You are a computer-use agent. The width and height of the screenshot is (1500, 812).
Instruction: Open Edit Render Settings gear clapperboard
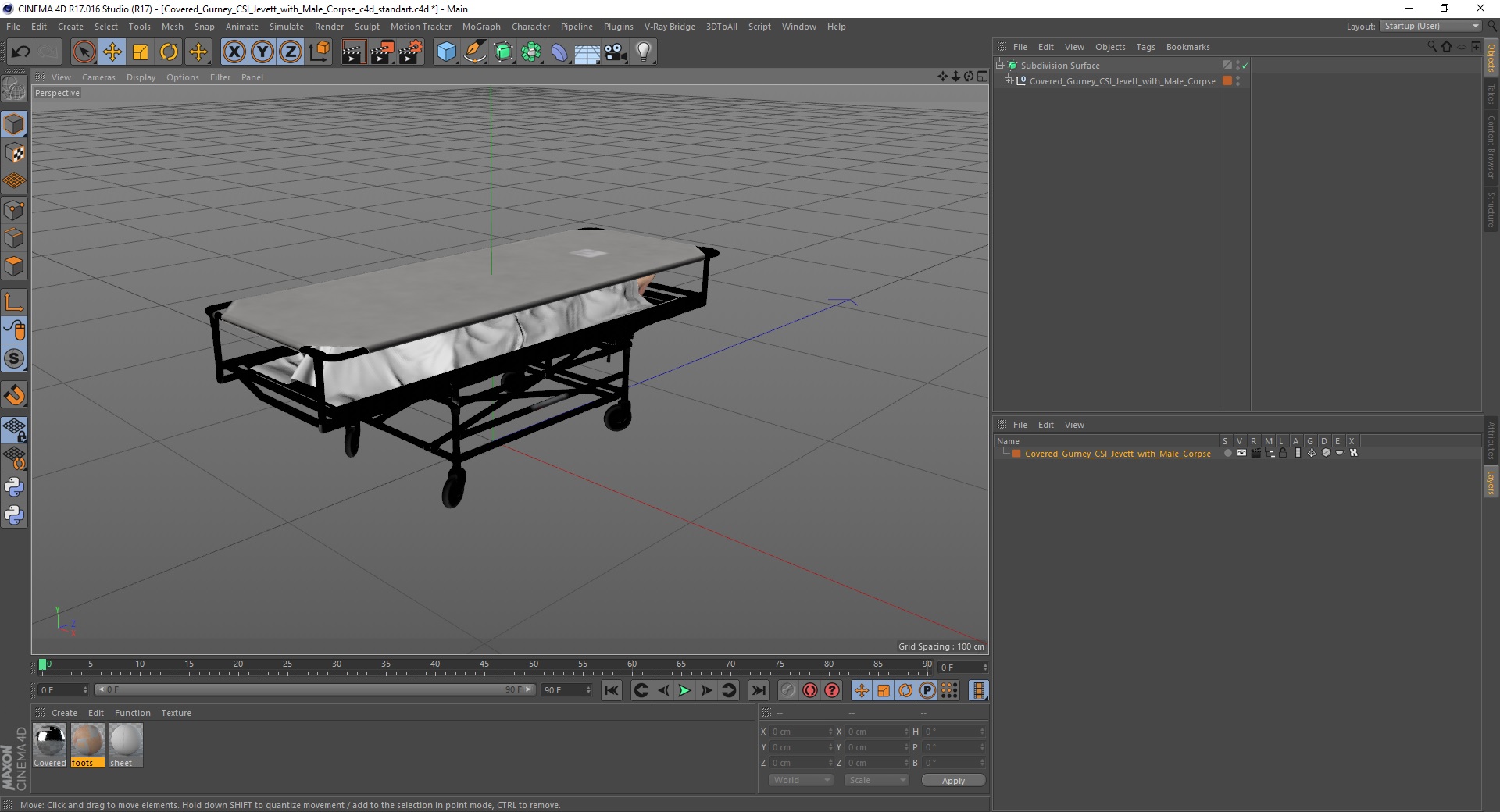click(x=411, y=52)
